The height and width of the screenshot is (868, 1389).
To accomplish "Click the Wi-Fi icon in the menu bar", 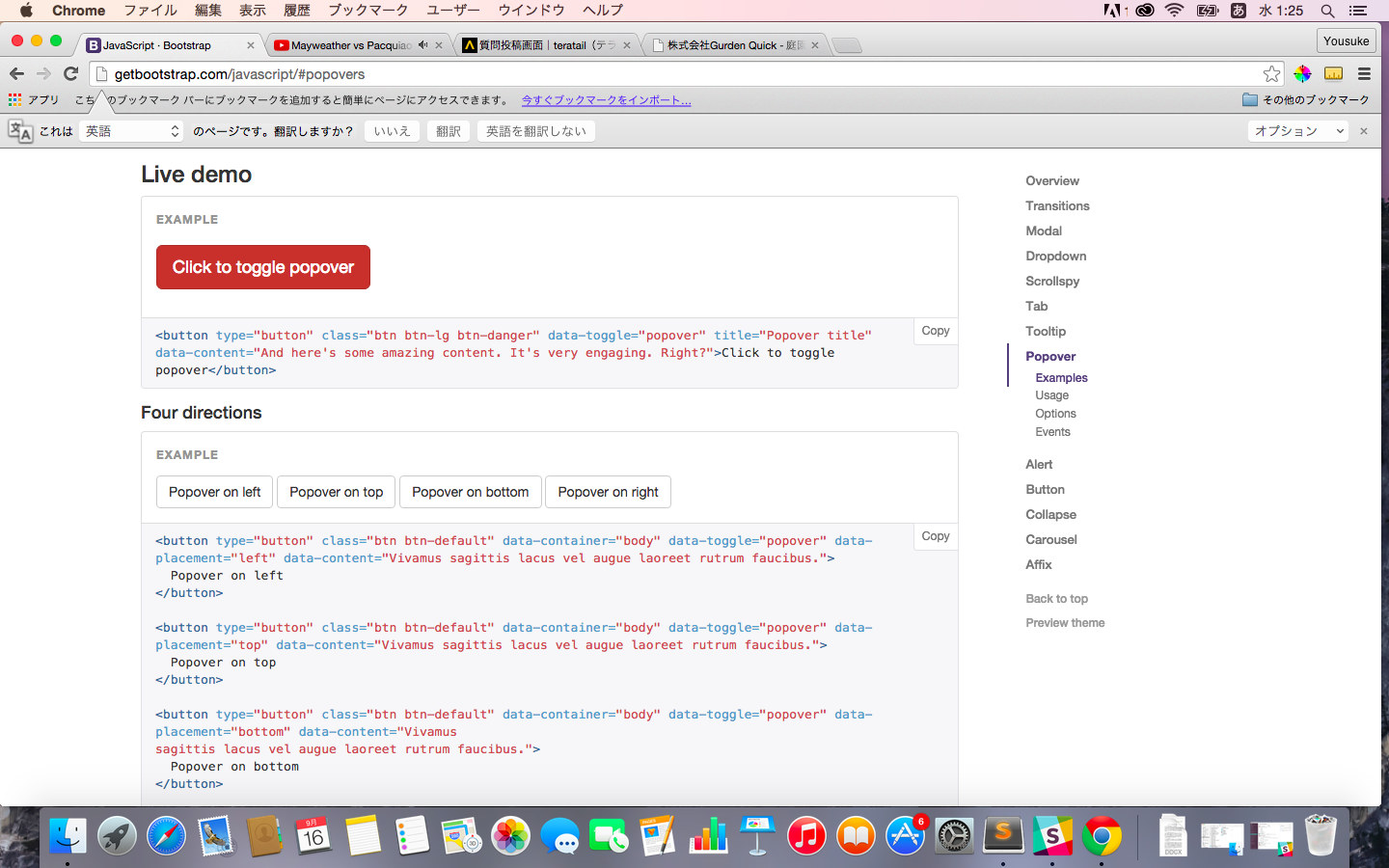I will [1174, 11].
